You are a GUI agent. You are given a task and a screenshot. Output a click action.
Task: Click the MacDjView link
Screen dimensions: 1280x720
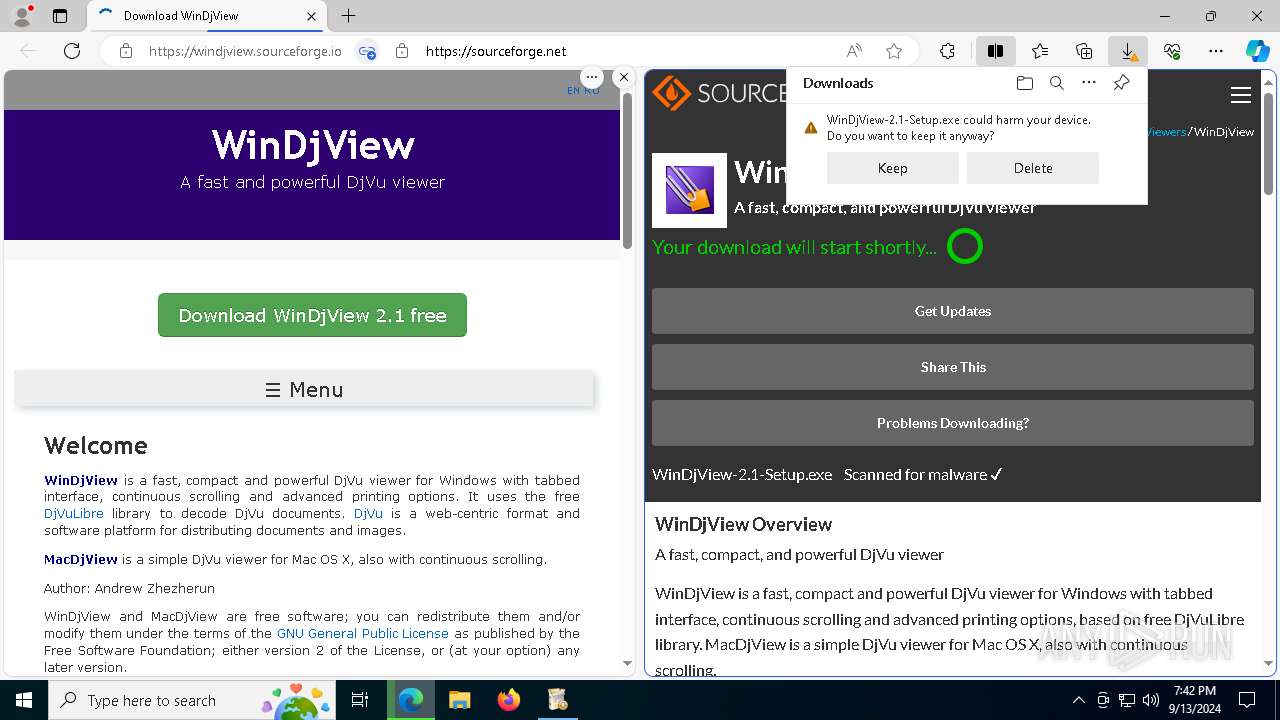coord(81,559)
